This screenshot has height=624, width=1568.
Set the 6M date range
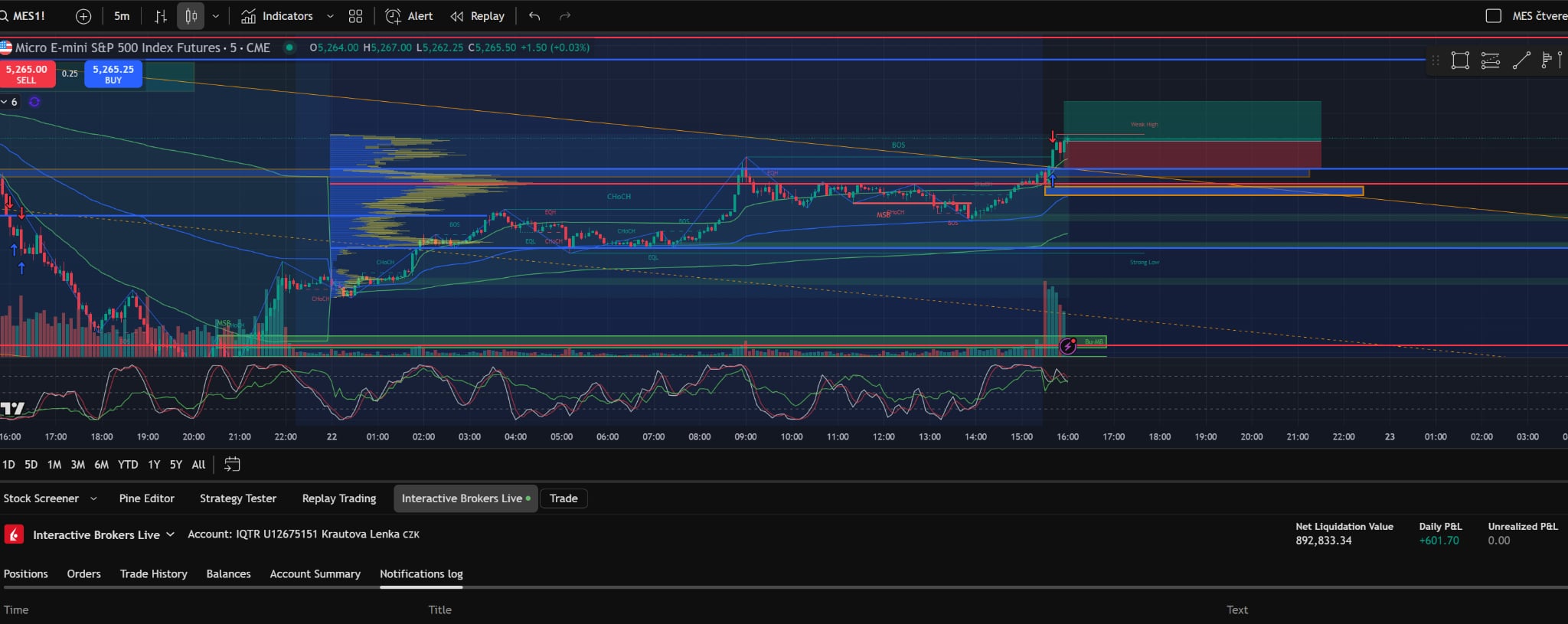click(101, 465)
